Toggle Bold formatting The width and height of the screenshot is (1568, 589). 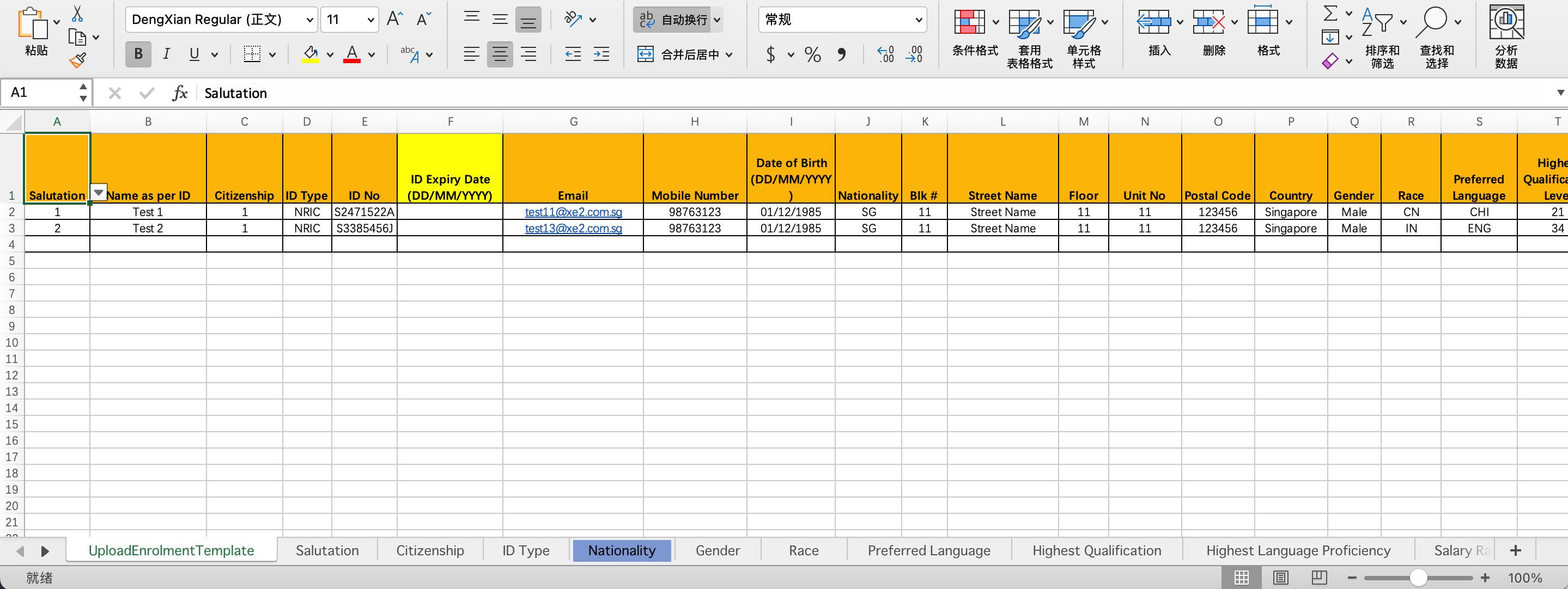tap(138, 54)
